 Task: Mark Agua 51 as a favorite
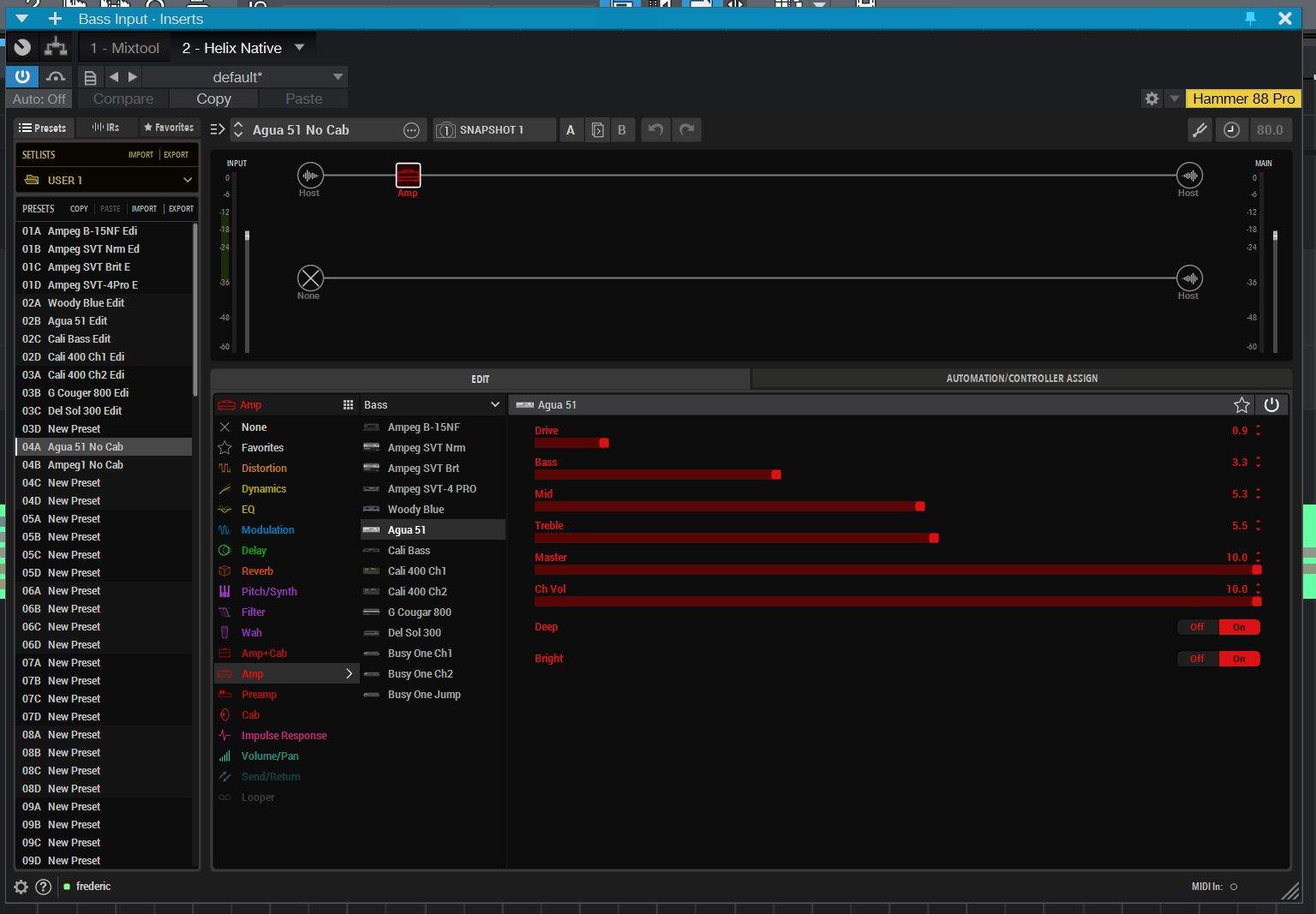[x=1241, y=405]
